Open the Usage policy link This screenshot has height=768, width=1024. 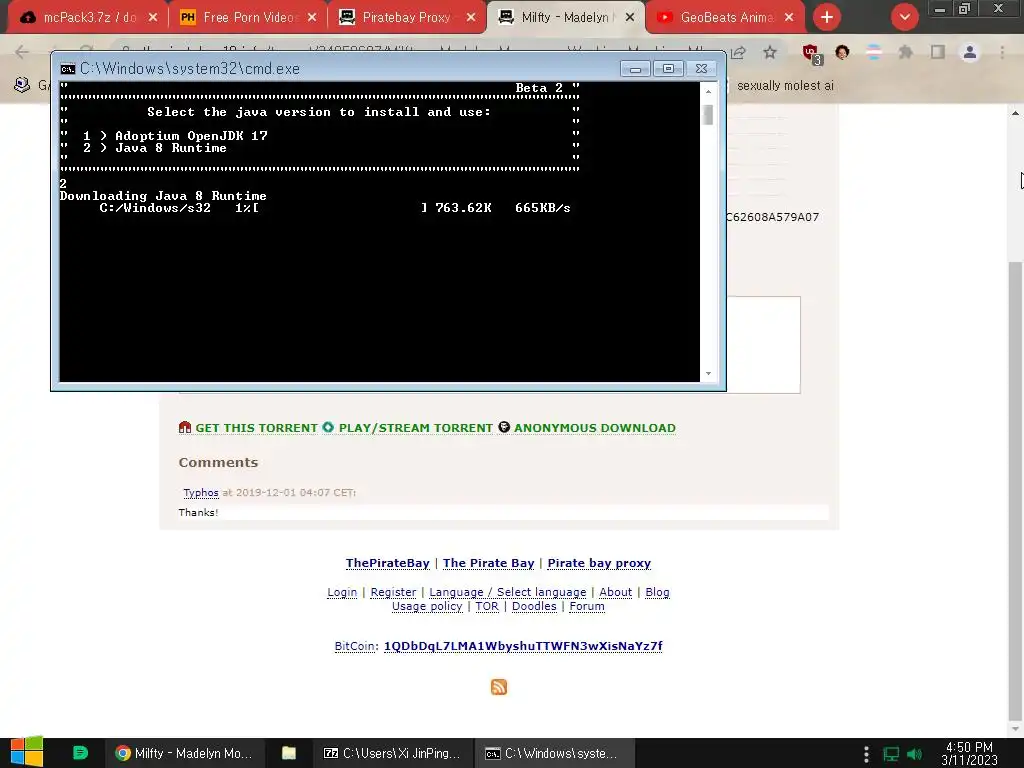click(426, 606)
